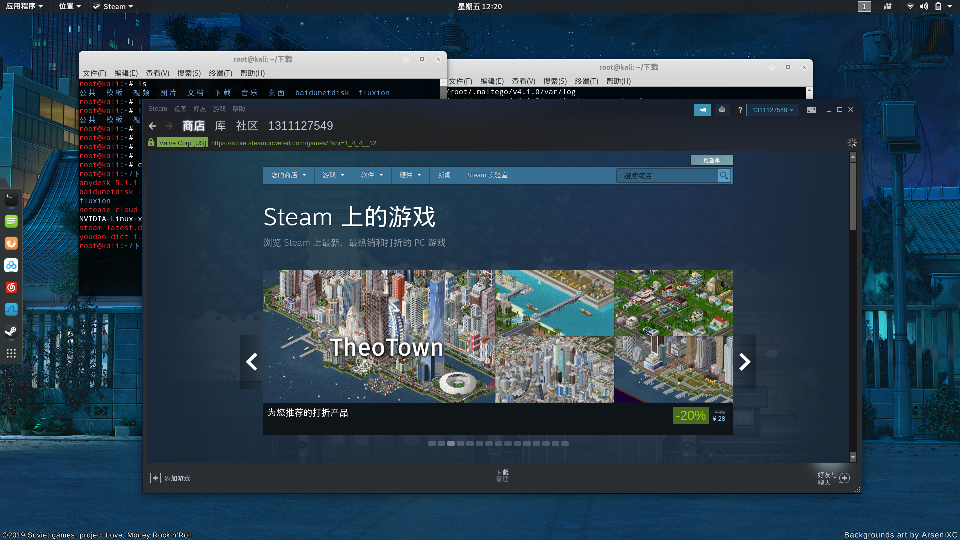Click the page loading spinner icon
This screenshot has width=960, height=540.
coord(852,143)
